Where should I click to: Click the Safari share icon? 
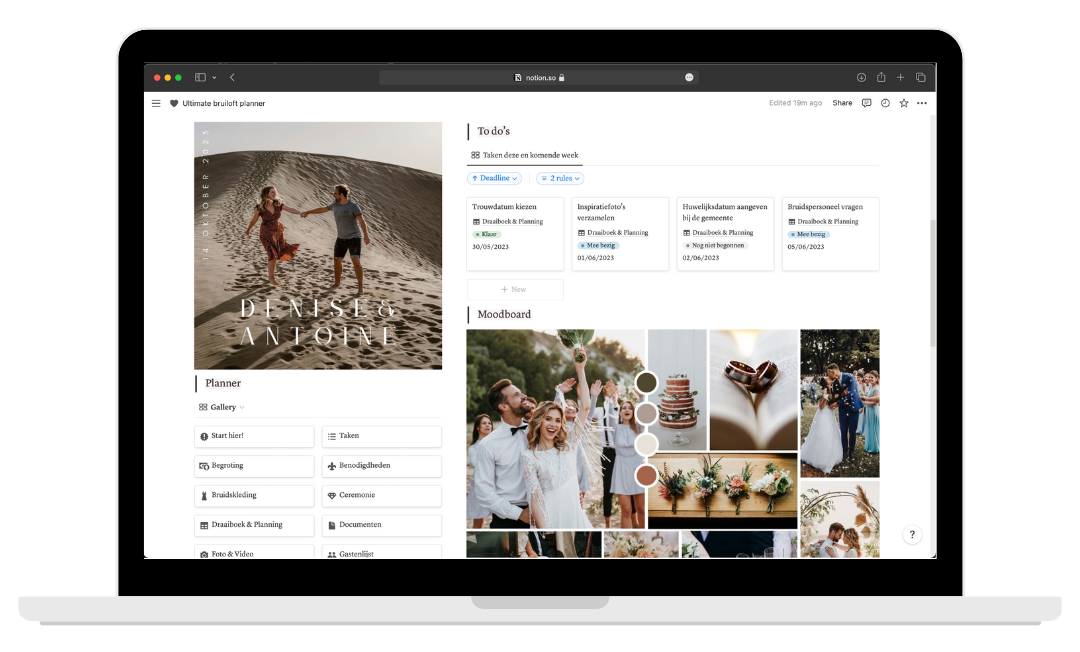(881, 77)
